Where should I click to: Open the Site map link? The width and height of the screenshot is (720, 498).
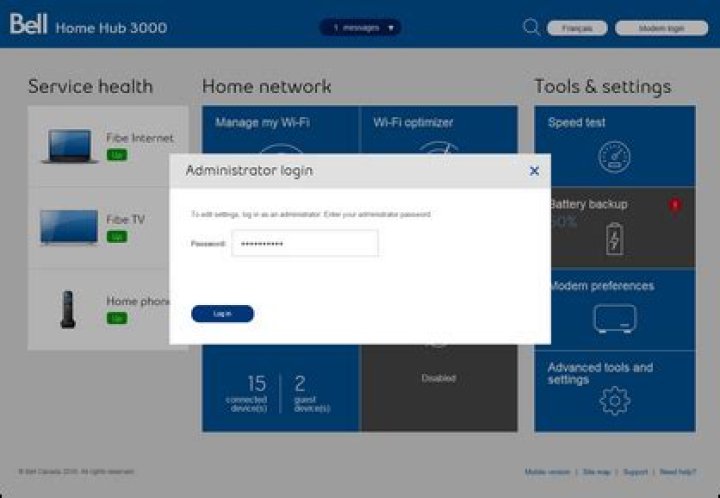click(596, 472)
